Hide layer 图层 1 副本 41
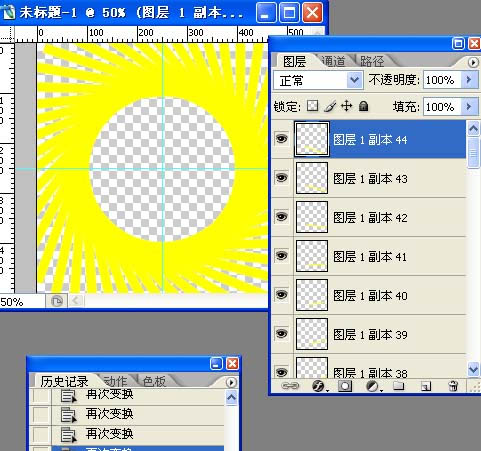 (x=282, y=256)
